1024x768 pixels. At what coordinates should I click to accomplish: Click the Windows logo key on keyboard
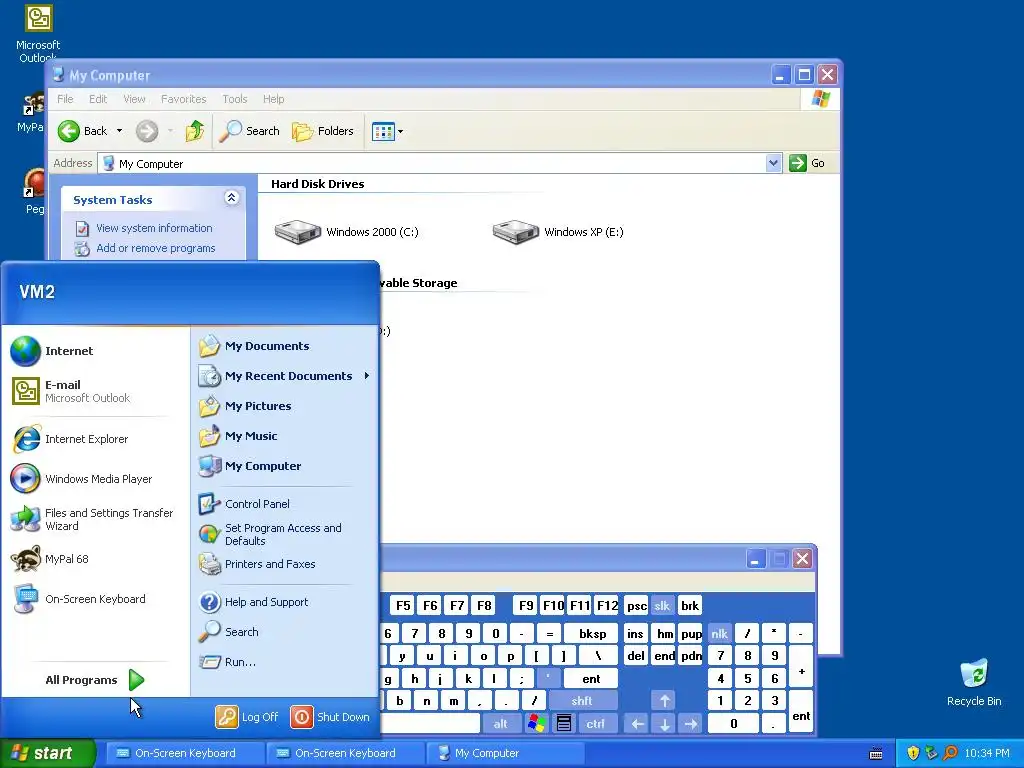[x=537, y=724]
